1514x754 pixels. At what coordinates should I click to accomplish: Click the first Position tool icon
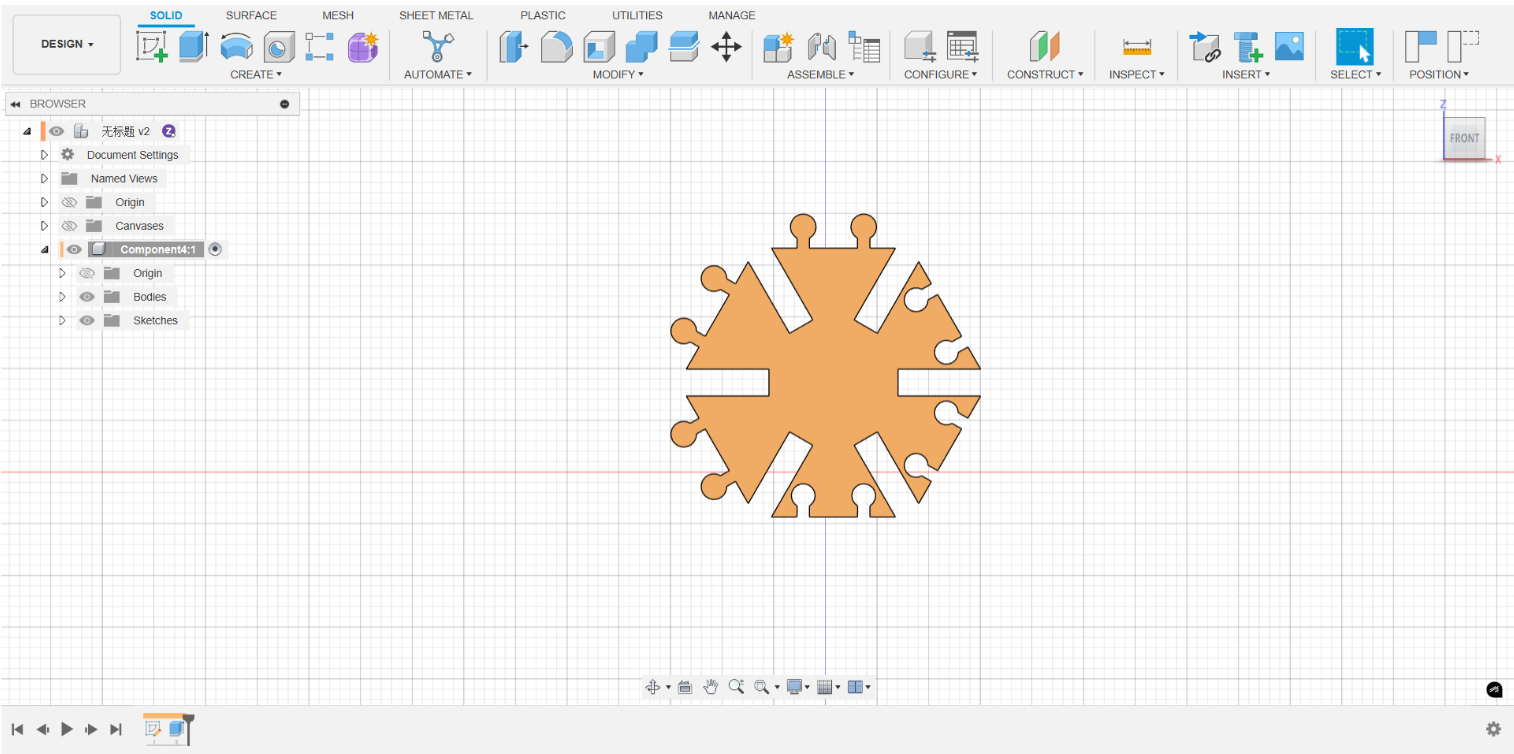pos(1421,46)
